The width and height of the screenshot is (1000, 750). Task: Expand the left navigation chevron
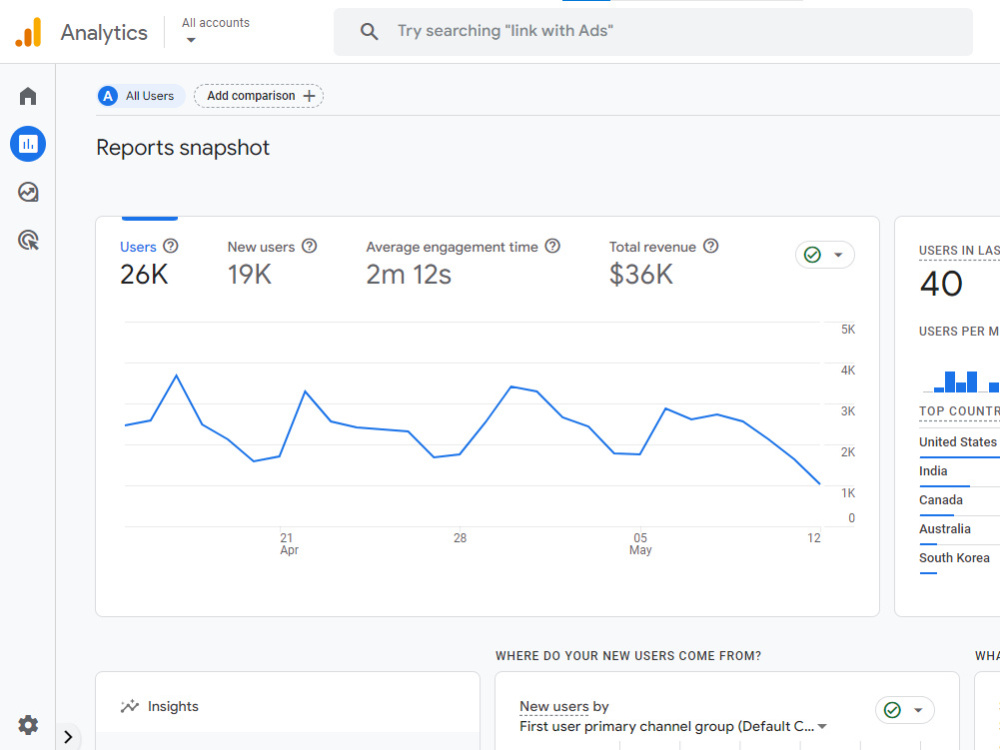(68, 737)
